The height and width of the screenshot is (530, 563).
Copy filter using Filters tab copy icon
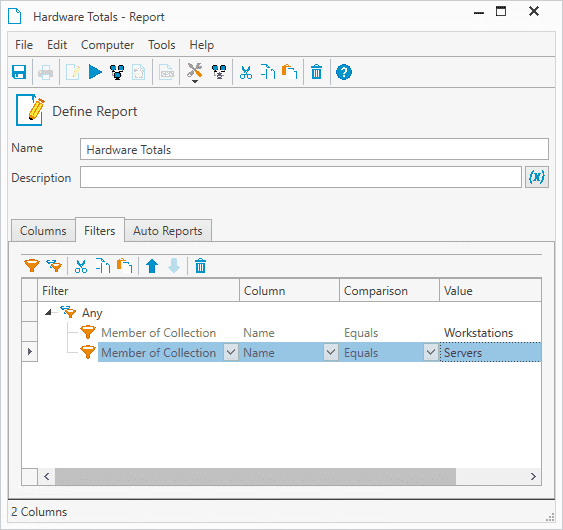pyautogui.click(x=103, y=266)
